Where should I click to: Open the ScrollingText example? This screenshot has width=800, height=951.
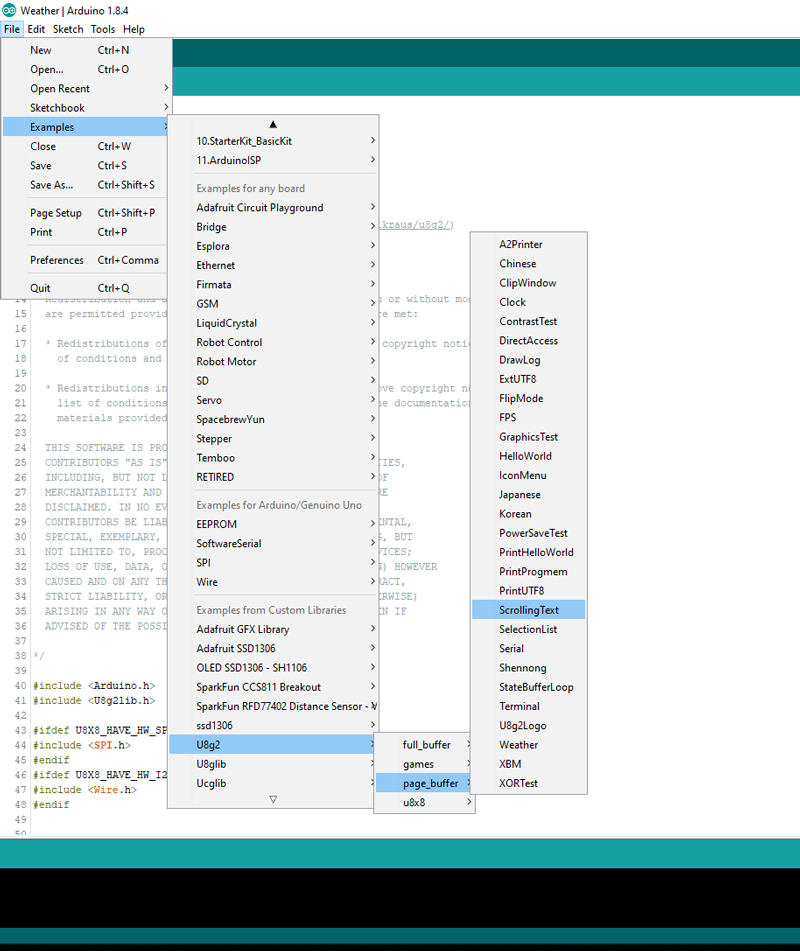pos(529,610)
